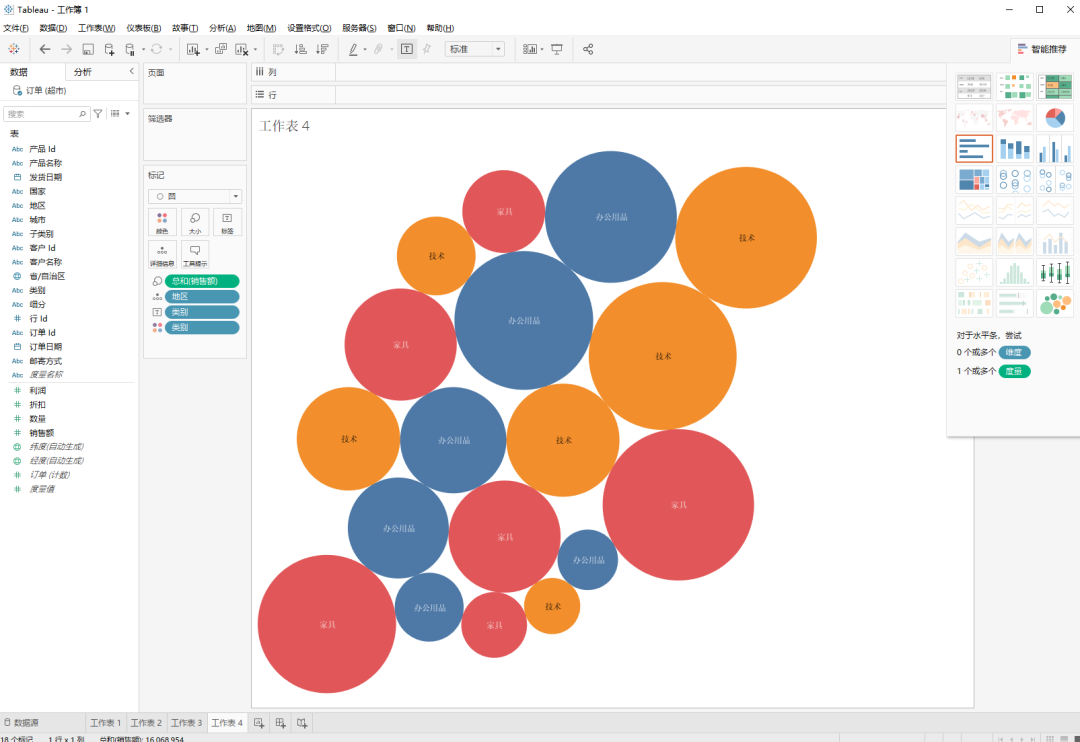Click the 颜色 color button in marks card
Image resolution: width=1080 pixels, height=742 pixels.
point(163,223)
